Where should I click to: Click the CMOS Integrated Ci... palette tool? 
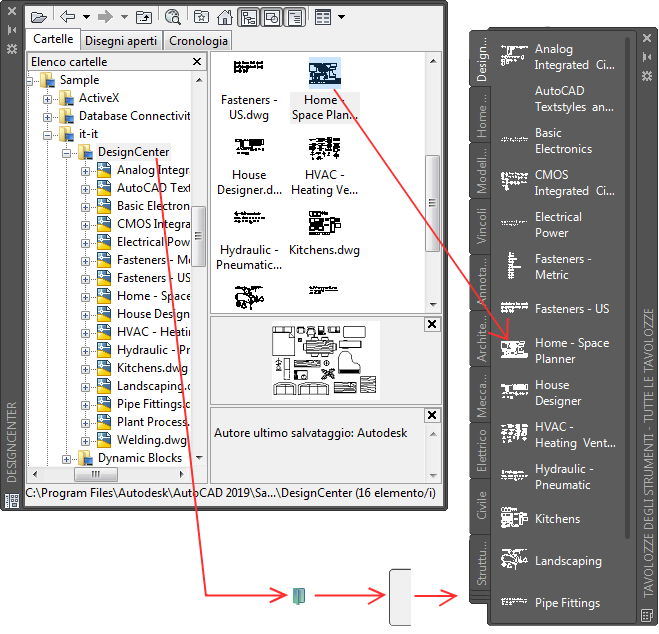(x=558, y=183)
